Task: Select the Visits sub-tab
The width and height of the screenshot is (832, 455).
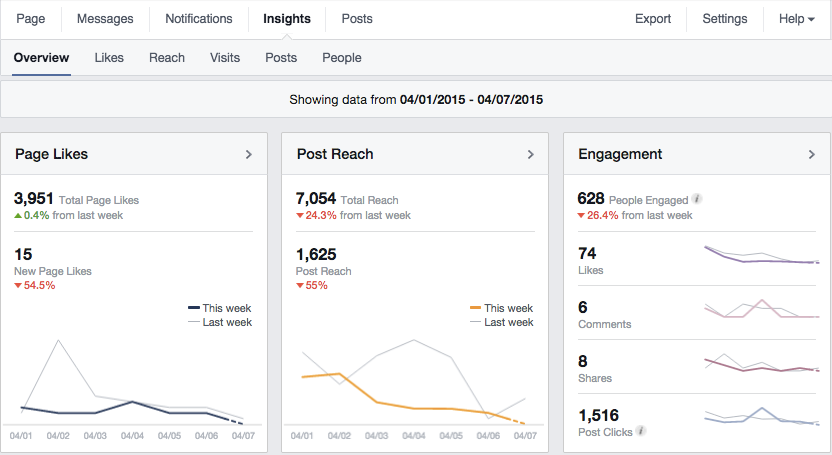Action: pyautogui.click(x=225, y=58)
